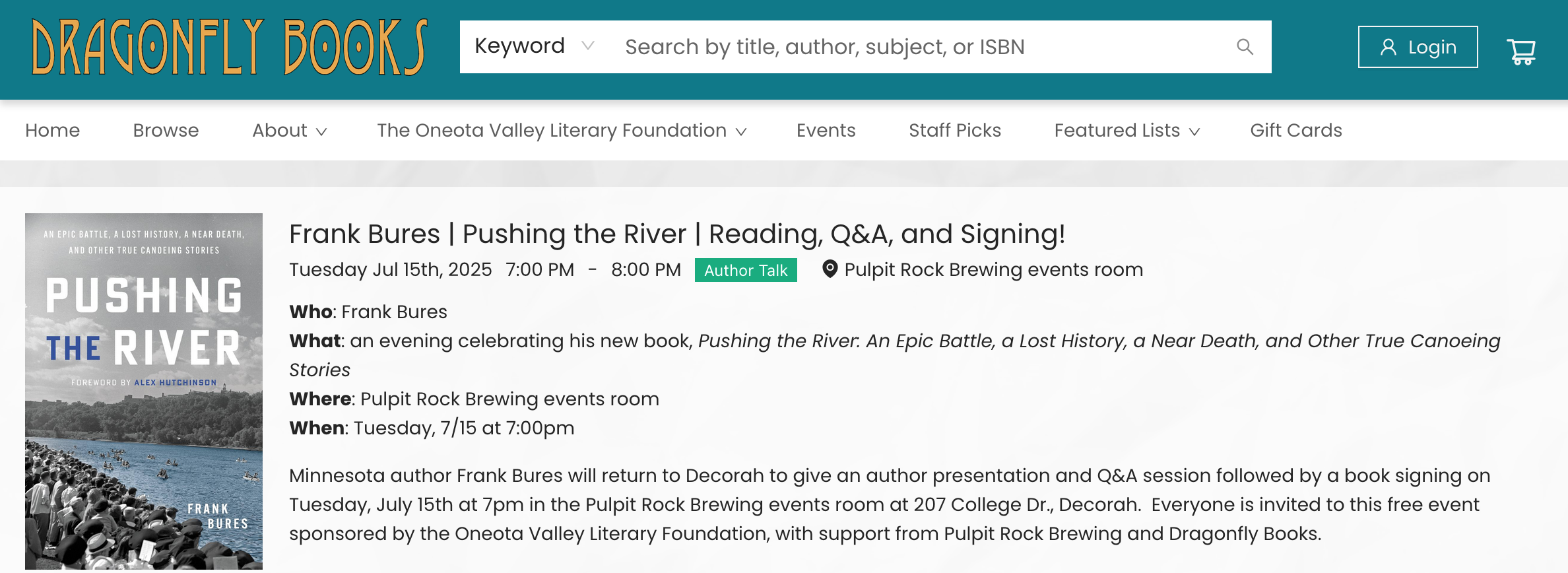Open the Keyword search type dropdown
1568x573 pixels.
tap(534, 46)
